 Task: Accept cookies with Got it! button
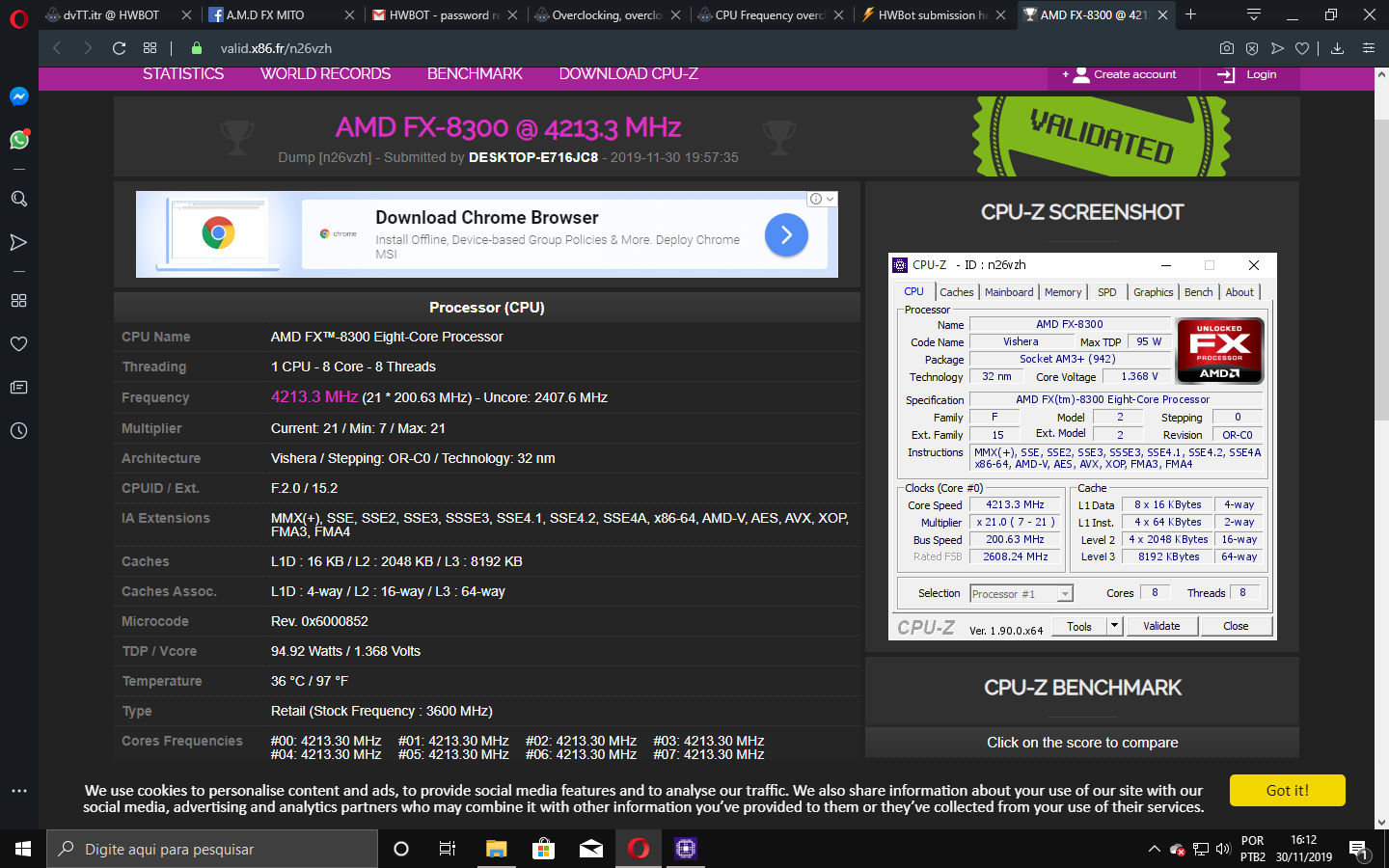(1287, 790)
